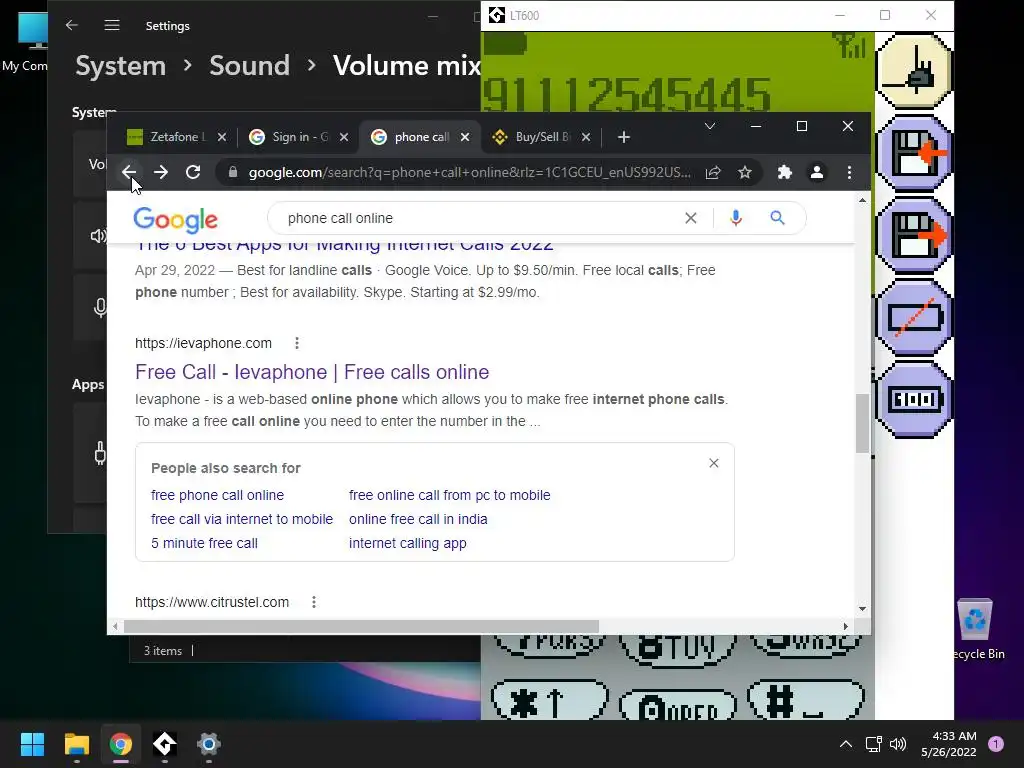
Task: Show hidden system tray icons
Action: point(846,744)
